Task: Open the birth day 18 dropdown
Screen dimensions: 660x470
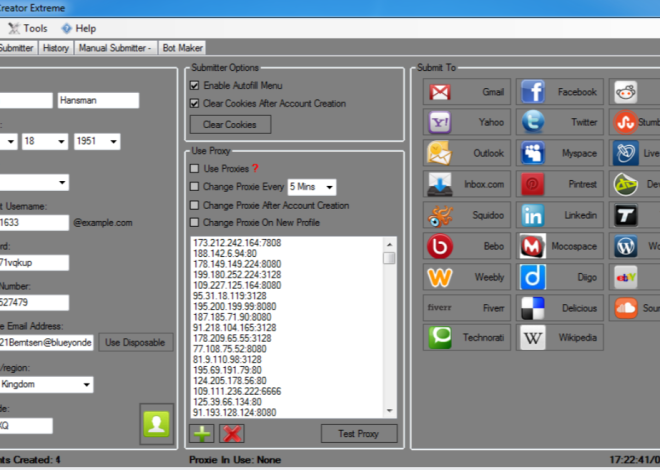Action: pos(61,141)
